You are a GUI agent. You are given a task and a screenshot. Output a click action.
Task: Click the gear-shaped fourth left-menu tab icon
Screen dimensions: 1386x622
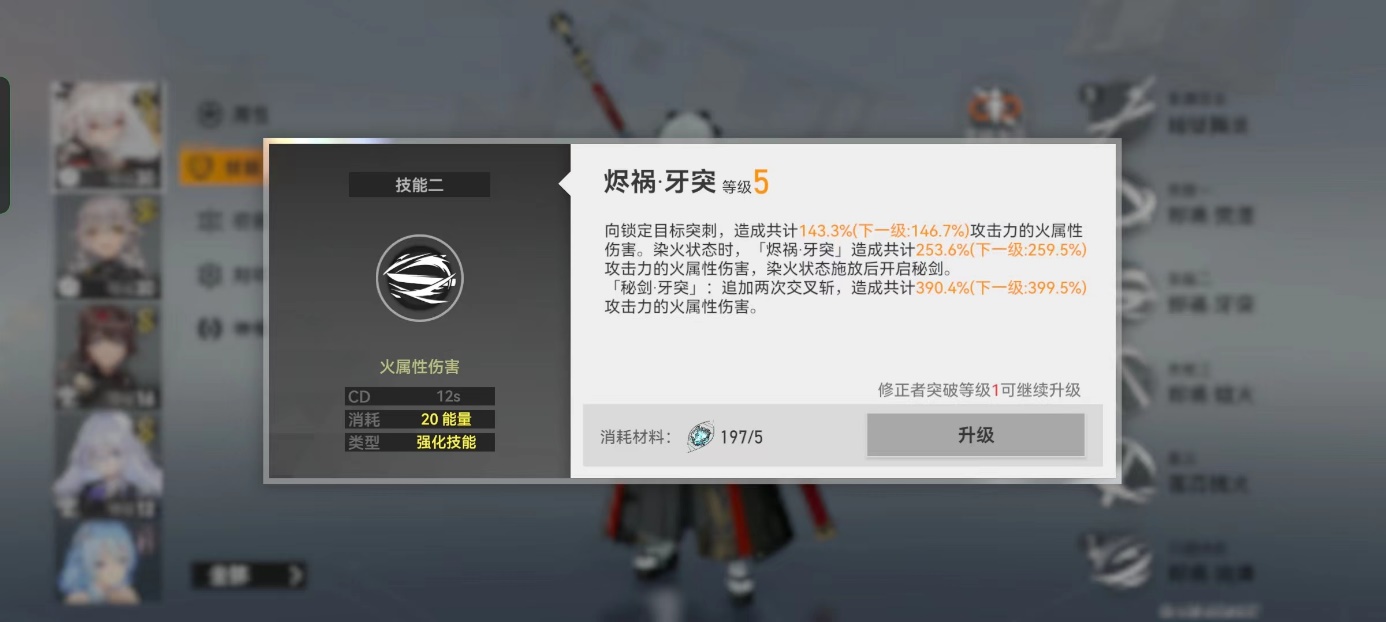[x=209, y=274]
